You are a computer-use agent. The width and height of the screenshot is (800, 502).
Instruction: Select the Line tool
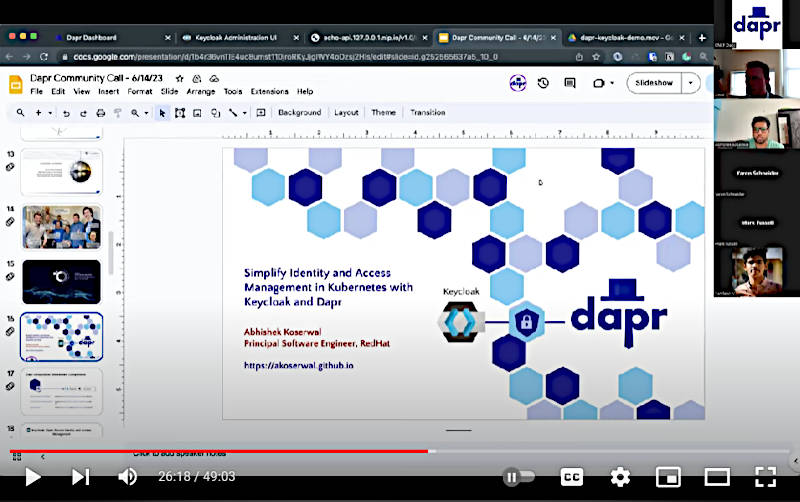coord(233,113)
